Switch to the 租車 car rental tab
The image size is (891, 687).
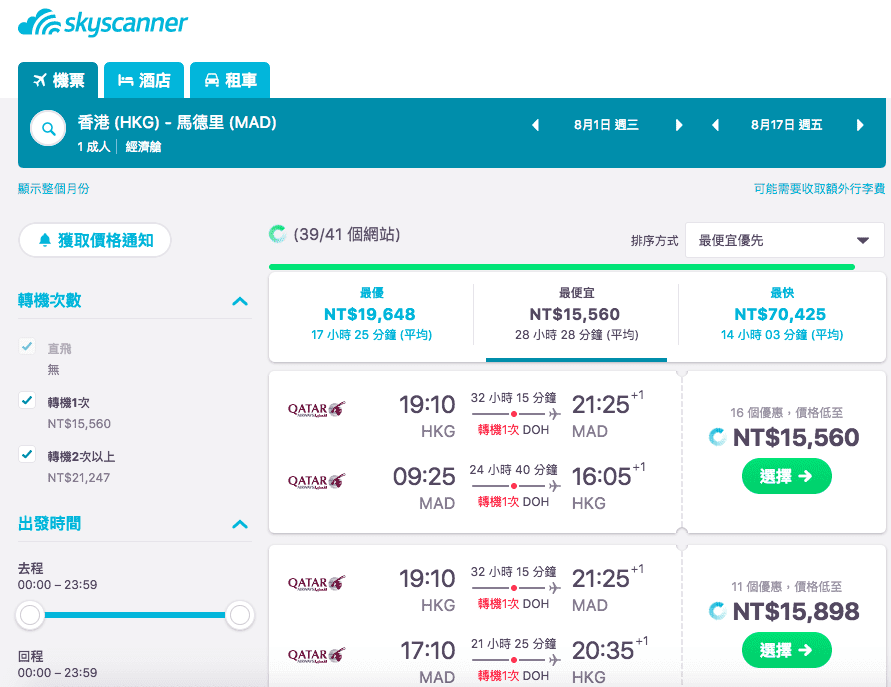(230, 80)
